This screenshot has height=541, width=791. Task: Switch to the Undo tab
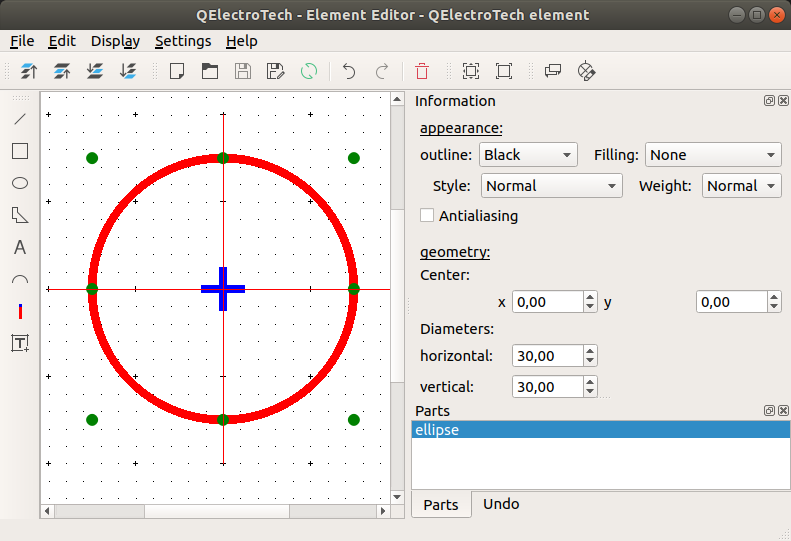501,504
